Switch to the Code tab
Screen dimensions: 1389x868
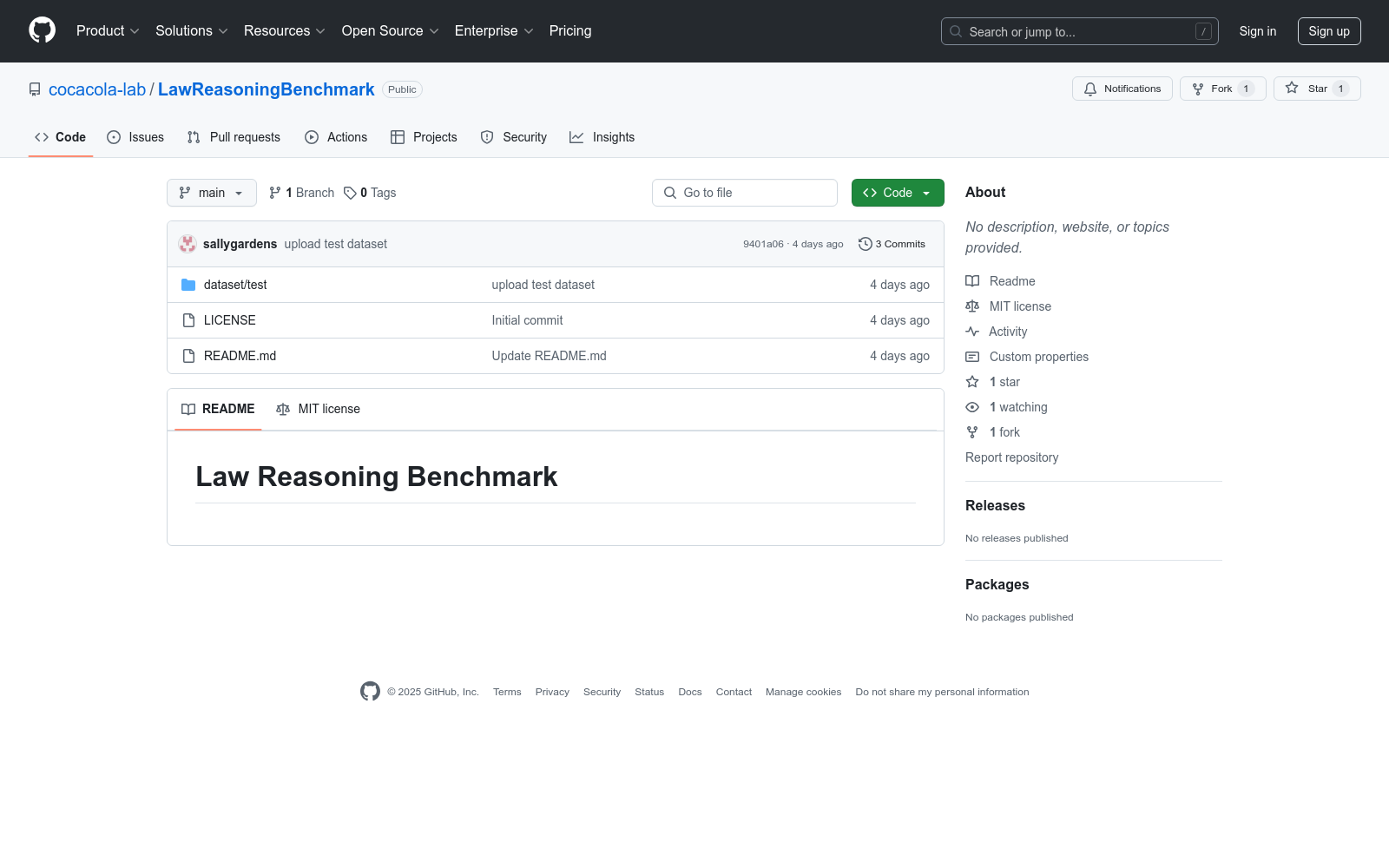point(61,137)
